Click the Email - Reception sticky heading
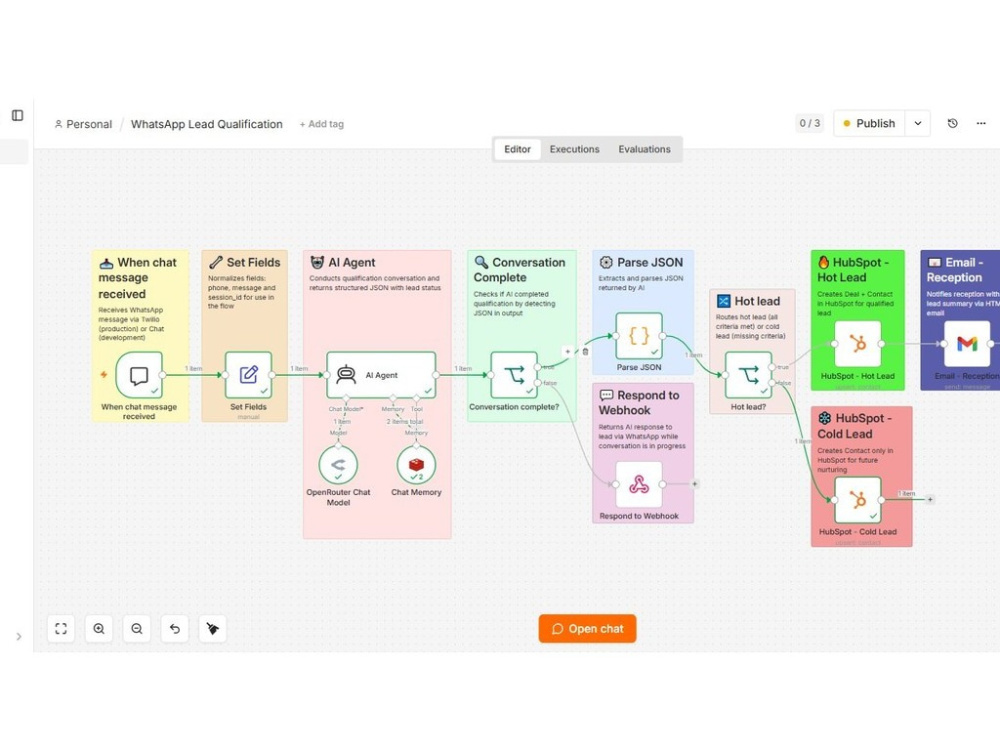Viewport: 1000px width, 750px height. 955,270
